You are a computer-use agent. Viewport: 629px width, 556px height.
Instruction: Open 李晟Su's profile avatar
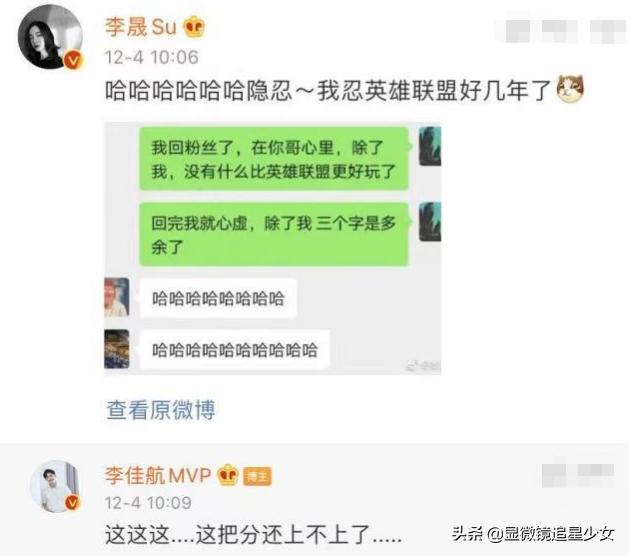click(x=50, y=37)
